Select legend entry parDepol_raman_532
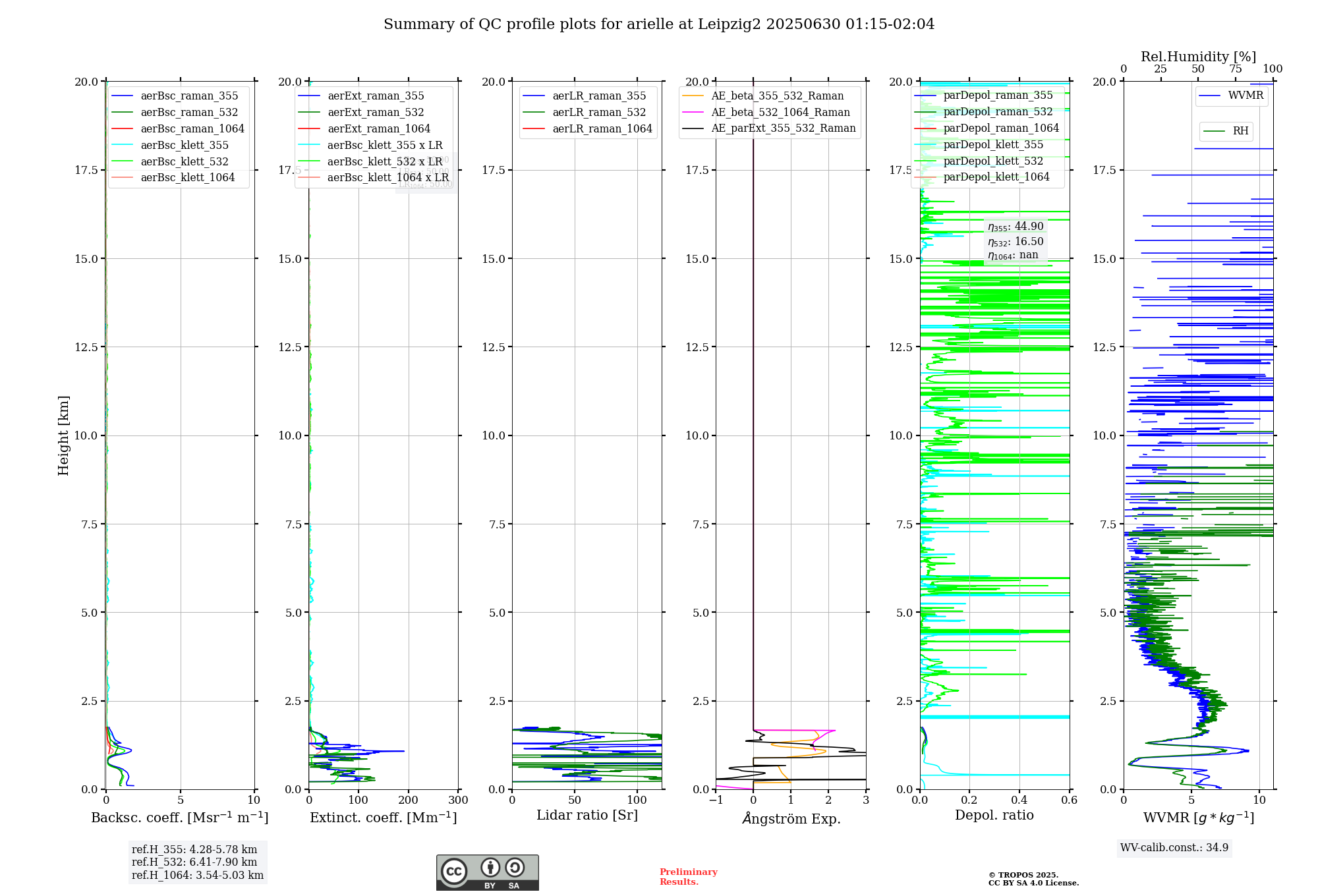This screenshot has width=1318, height=896. coord(984,112)
